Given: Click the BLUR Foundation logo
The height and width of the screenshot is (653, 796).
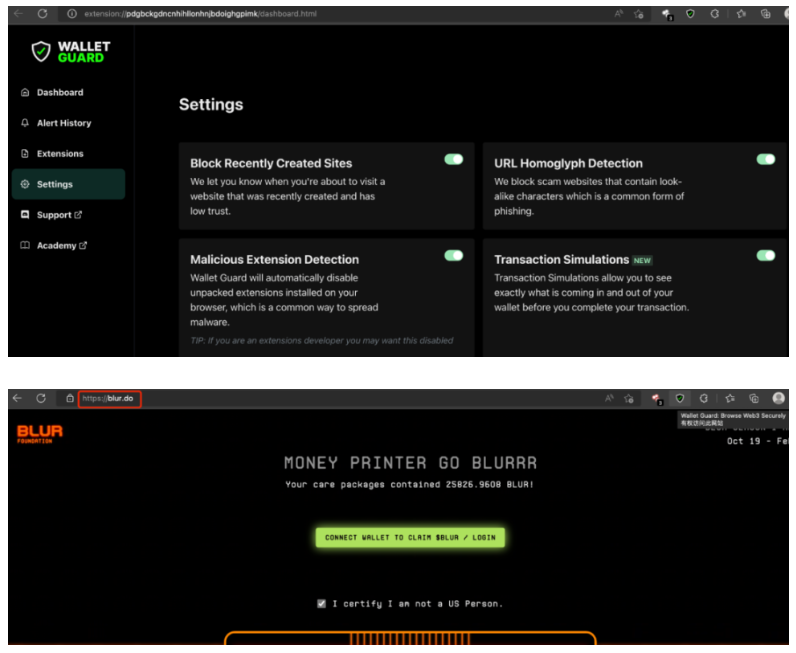Looking at the screenshot, I should (40, 433).
